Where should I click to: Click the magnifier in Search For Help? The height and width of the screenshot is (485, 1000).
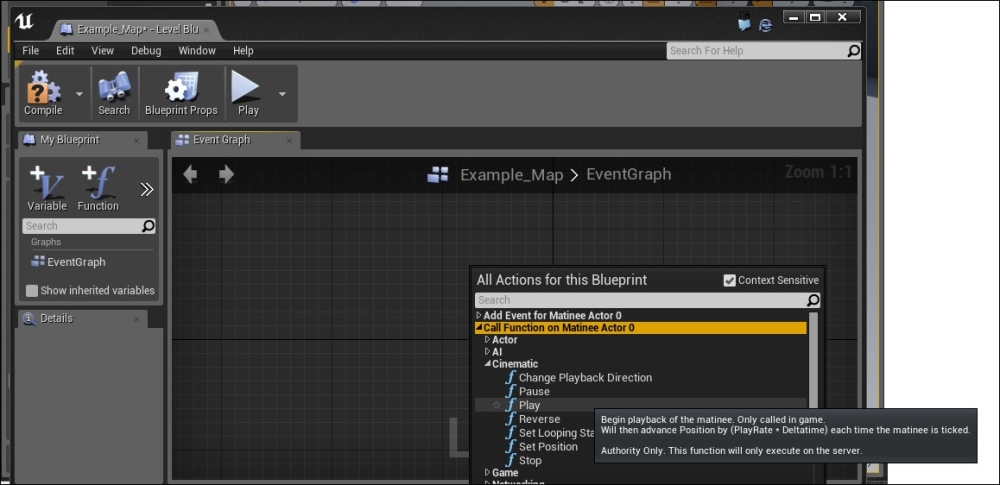(853, 51)
